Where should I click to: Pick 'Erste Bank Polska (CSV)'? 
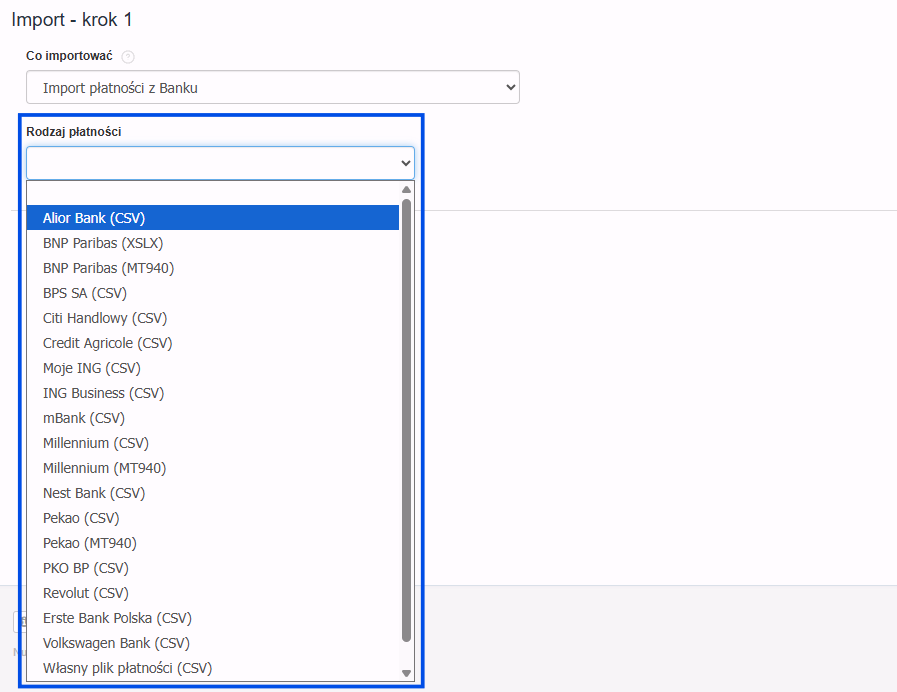213,618
